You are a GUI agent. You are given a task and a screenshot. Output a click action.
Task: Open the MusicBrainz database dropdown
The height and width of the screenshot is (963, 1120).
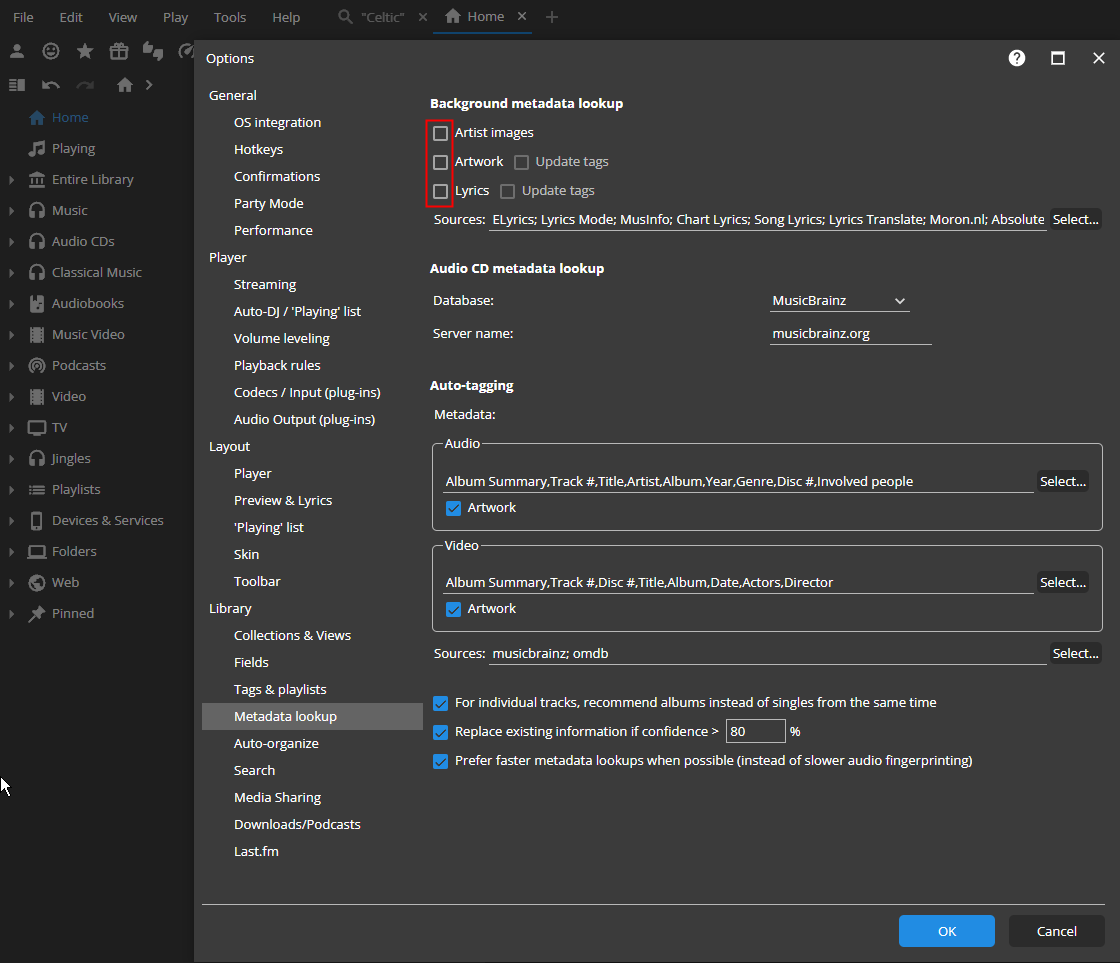[839, 301]
